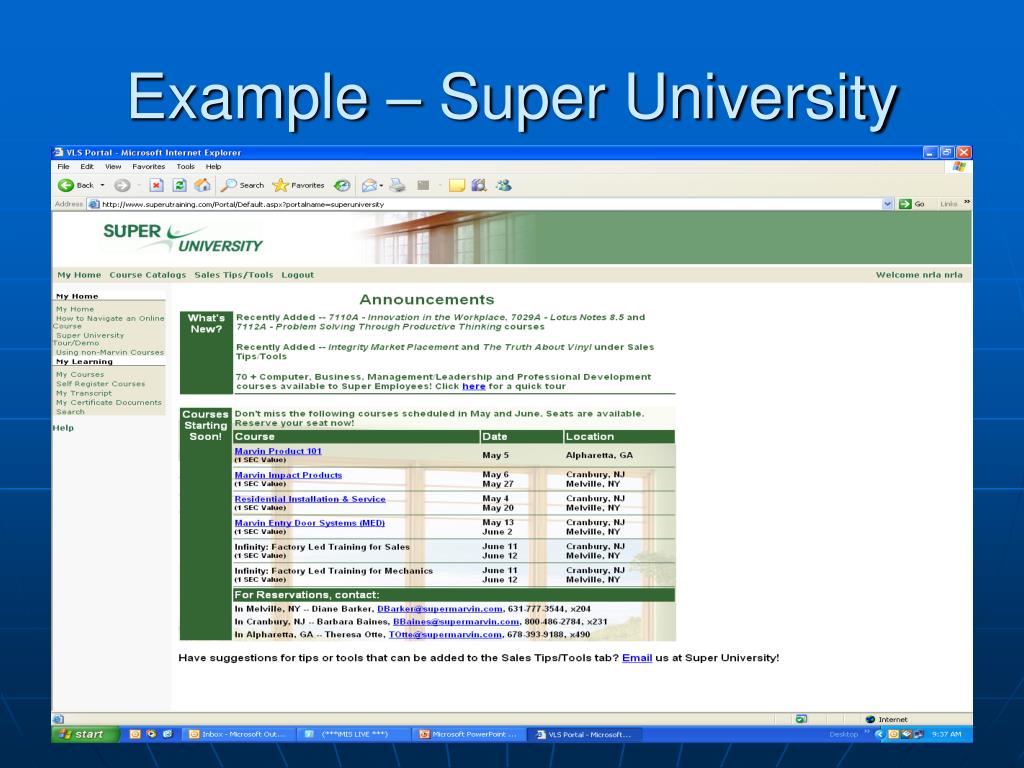Open the File menu
This screenshot has height=768, width=1024.
[63, 167]
